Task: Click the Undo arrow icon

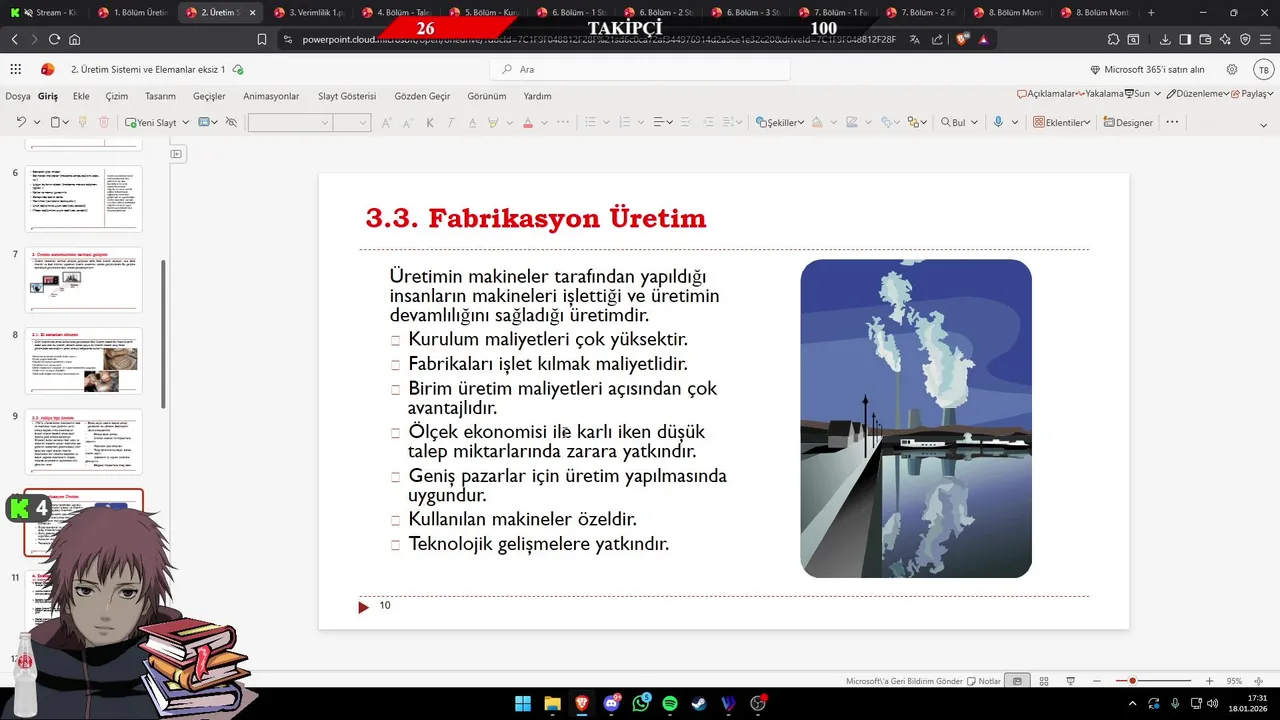Action: click(21, 122)
